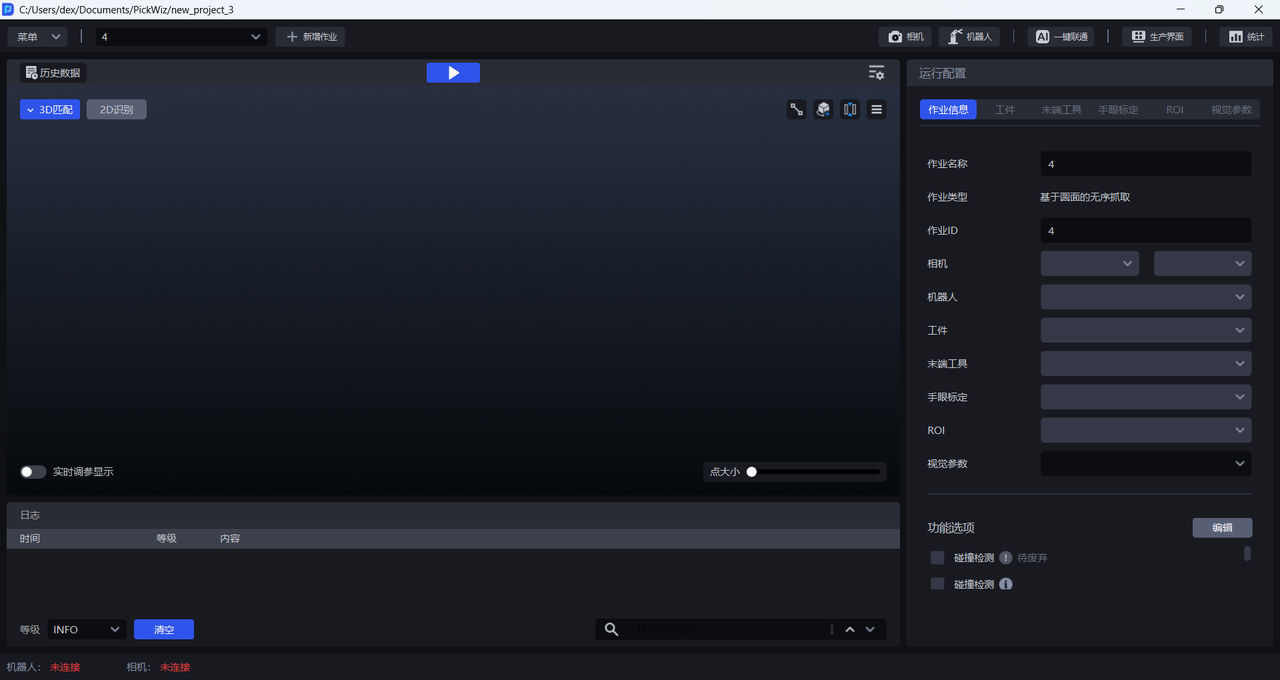The image size is (1280, 680).
Task: Open the 机器人 robot configuration
Action: (970, 37)
